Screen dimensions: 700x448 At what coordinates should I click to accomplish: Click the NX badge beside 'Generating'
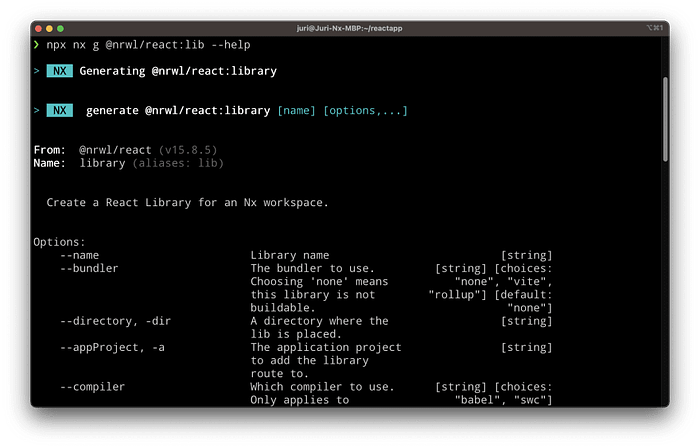(x=59, y=71)
